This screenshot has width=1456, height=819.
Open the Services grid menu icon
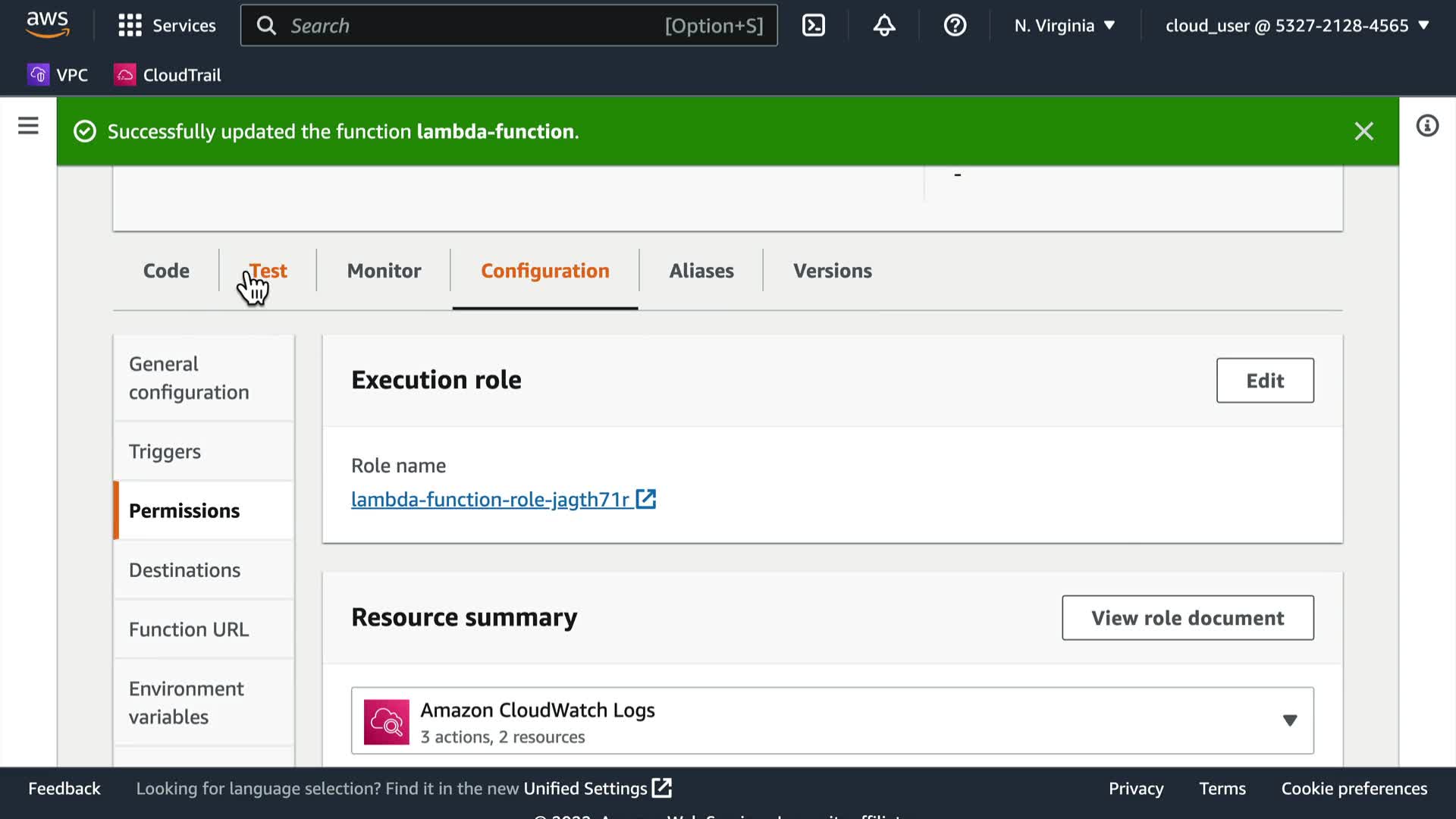pos(130,26)
